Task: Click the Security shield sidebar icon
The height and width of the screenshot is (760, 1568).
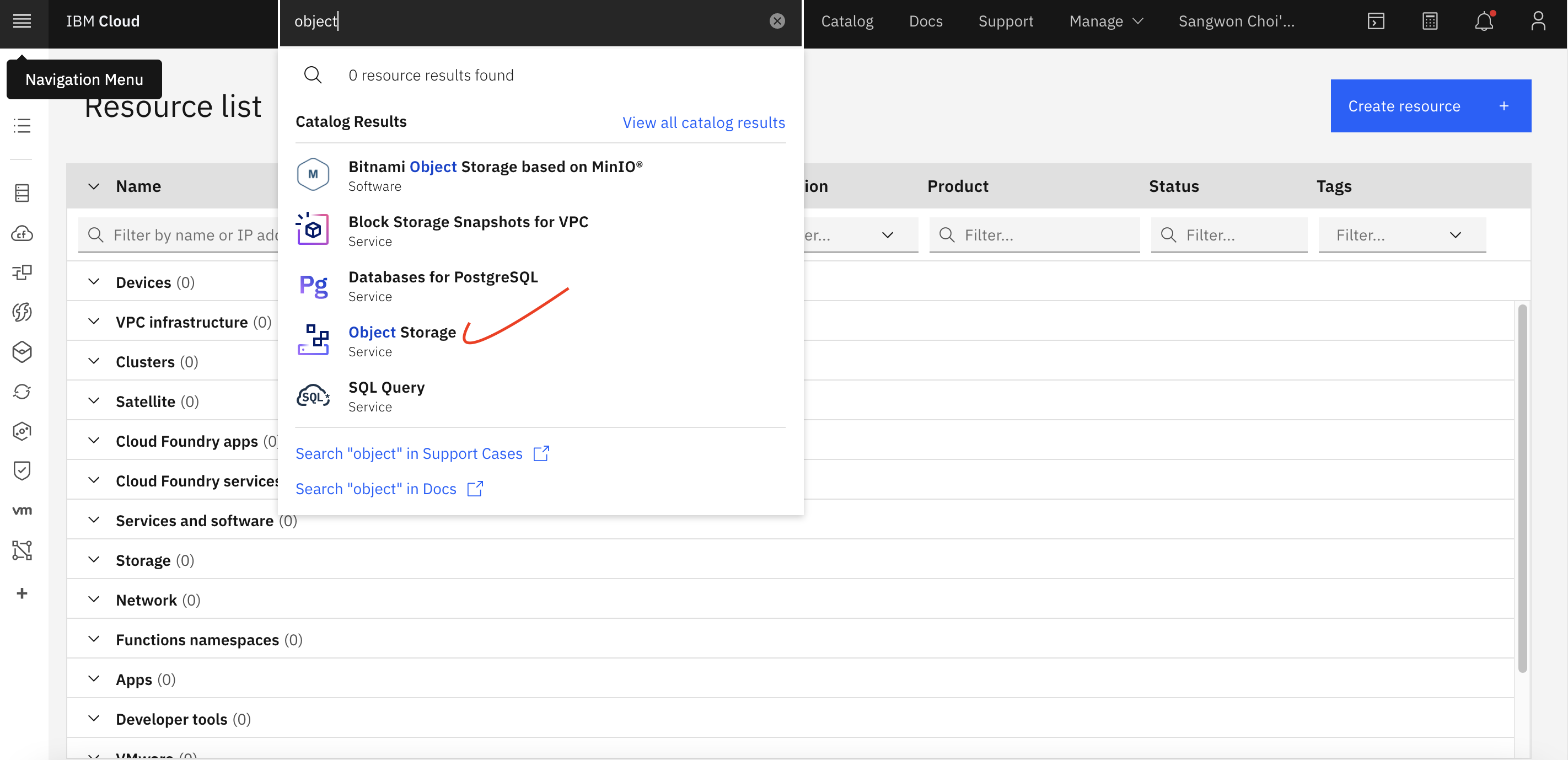Action: click(22, 470)
